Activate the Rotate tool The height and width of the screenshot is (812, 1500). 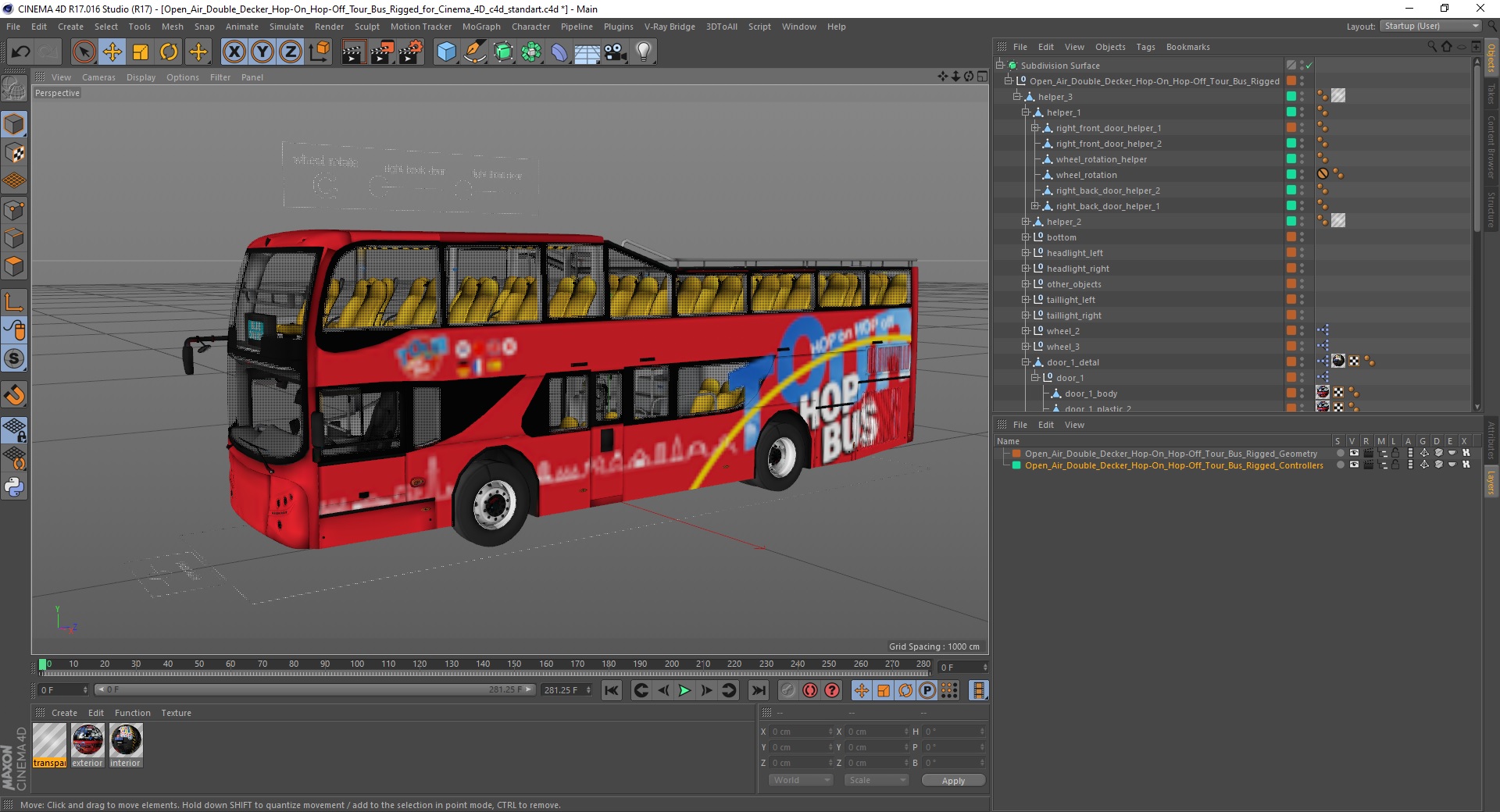169,52
